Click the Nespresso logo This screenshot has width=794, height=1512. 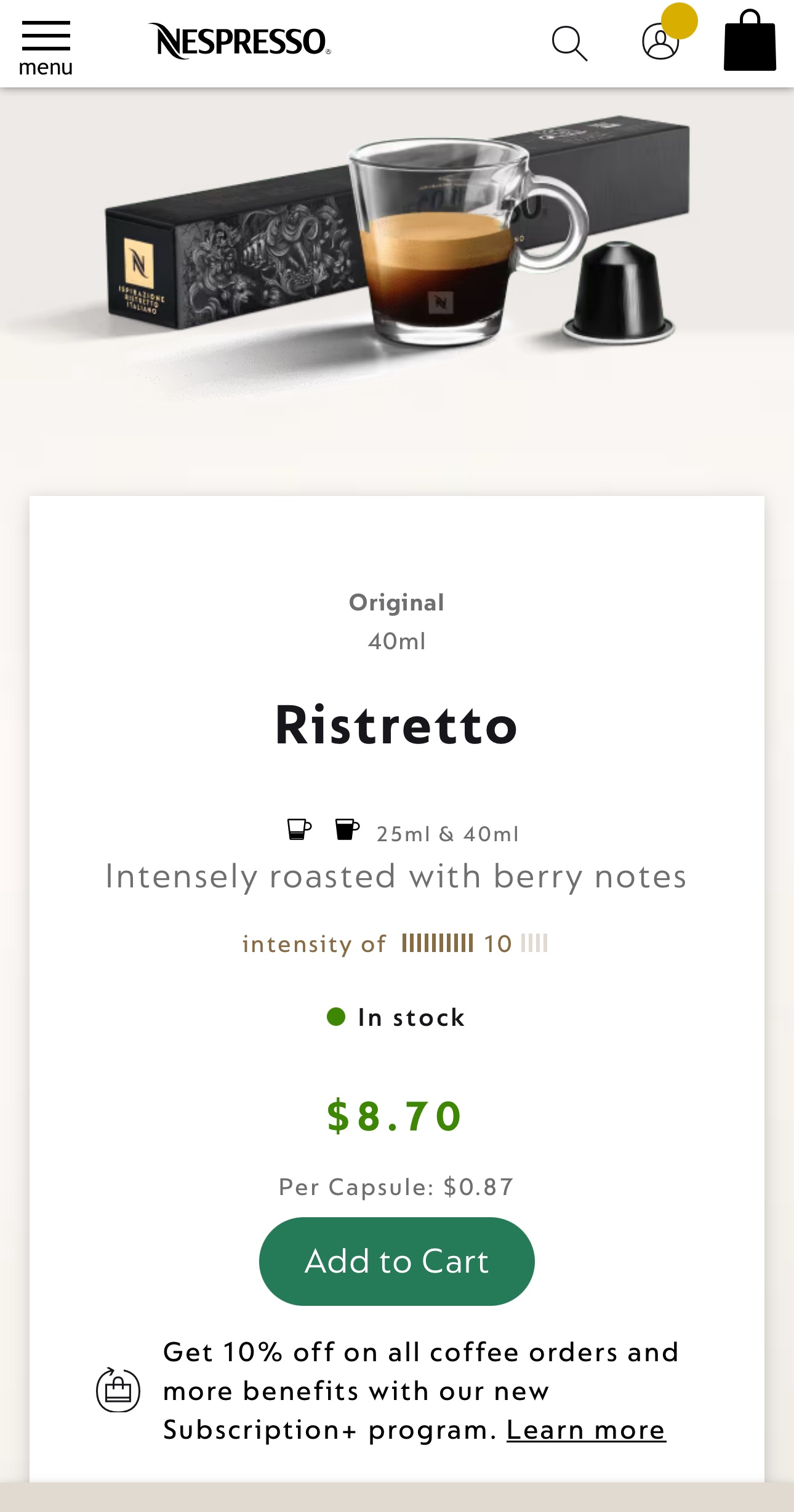click(x=239, y=42)
